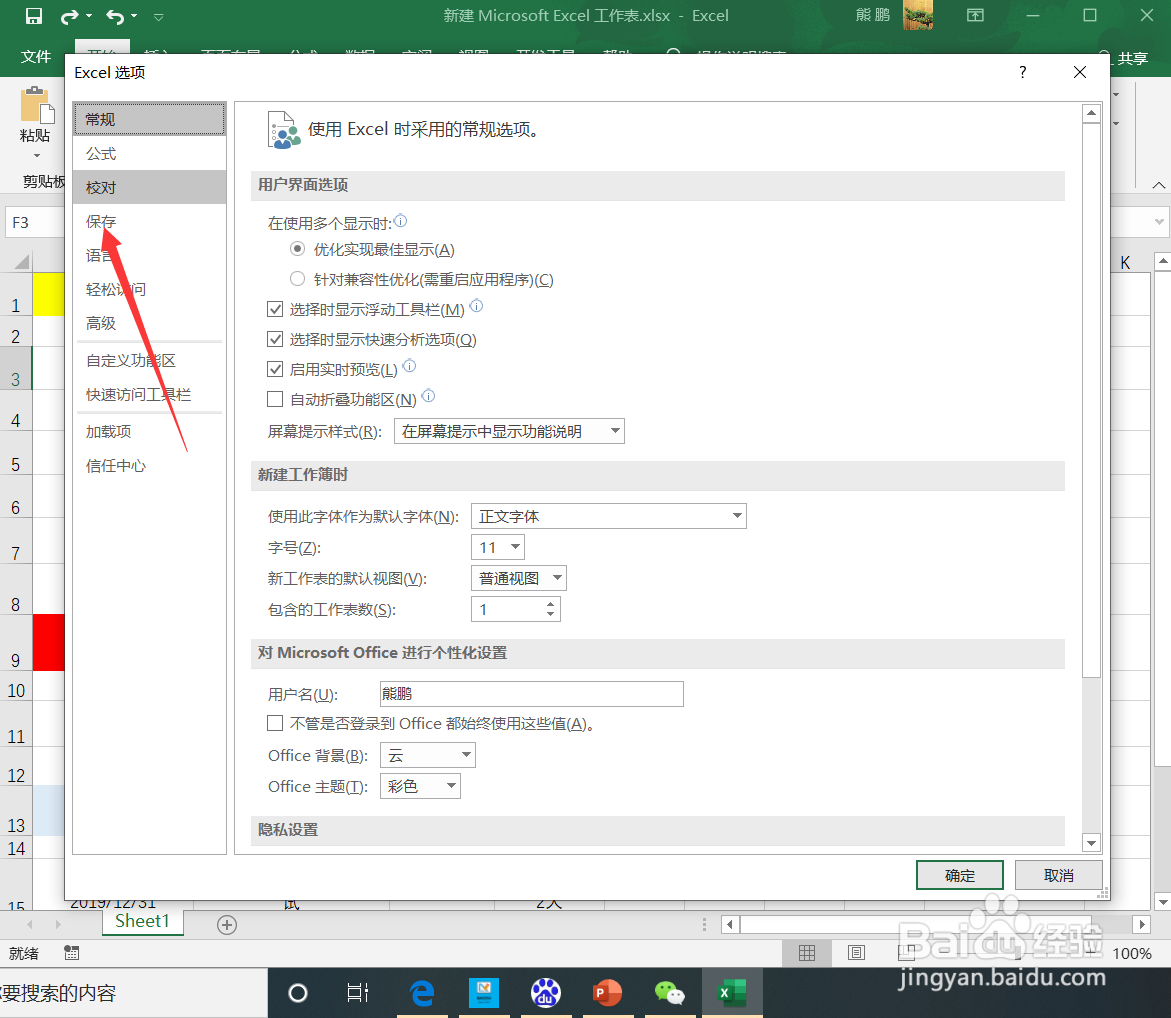Select 针对兼容性优化 radio button
The width and height of the screenshot is (1171, 1018).
click(297, 279)
